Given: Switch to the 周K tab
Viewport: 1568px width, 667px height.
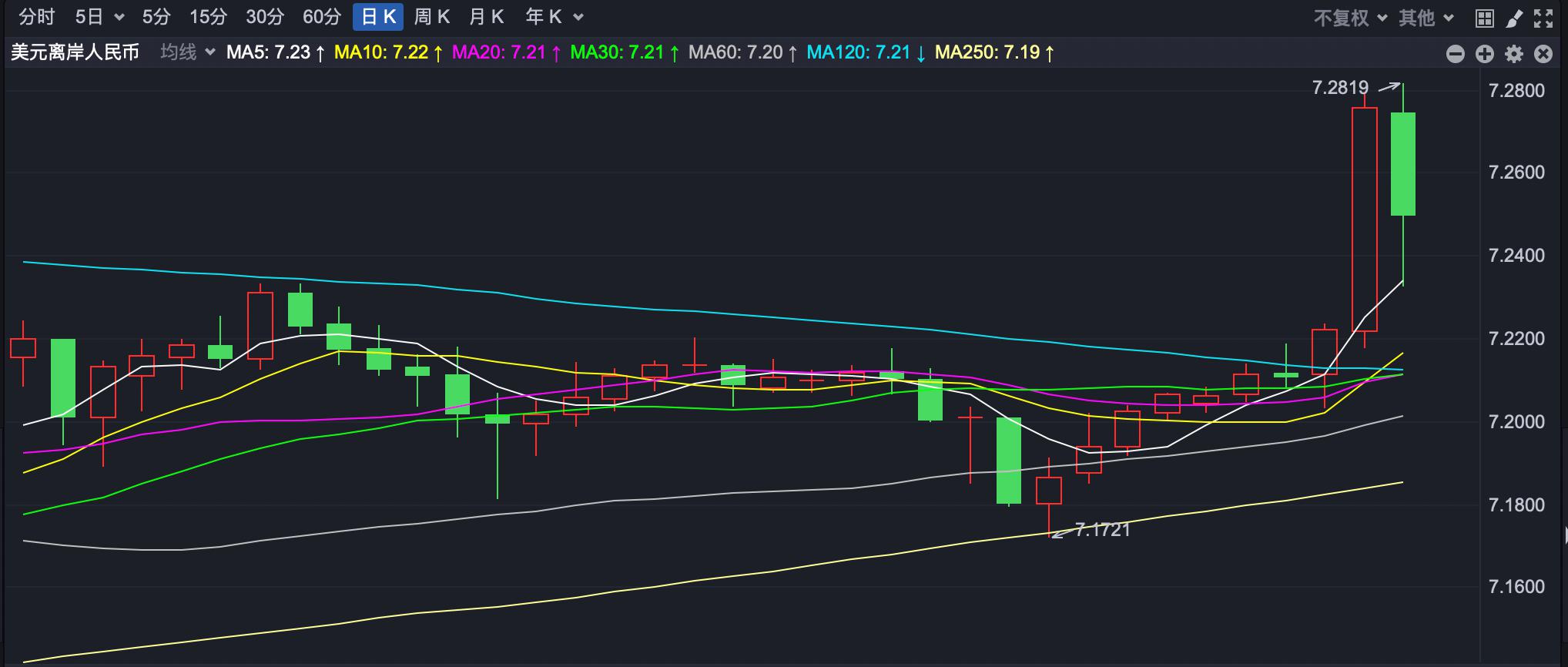Looking at the screenshot, I should [431, 17].
